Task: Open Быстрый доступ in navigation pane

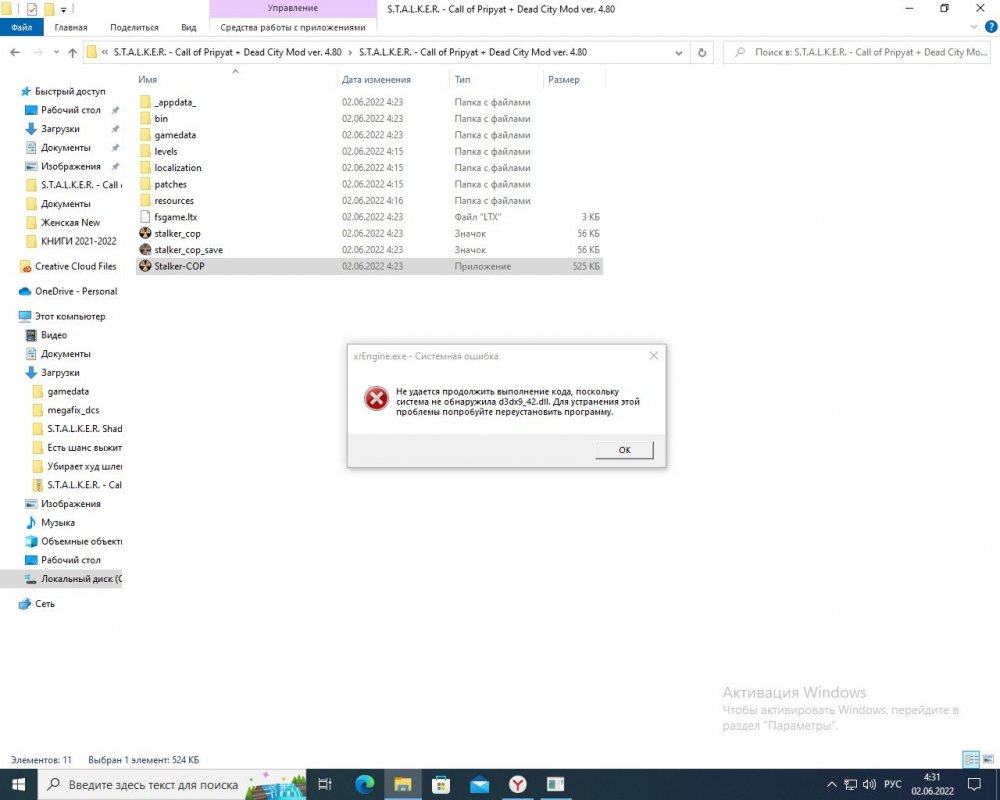Action: coord(70,91)
